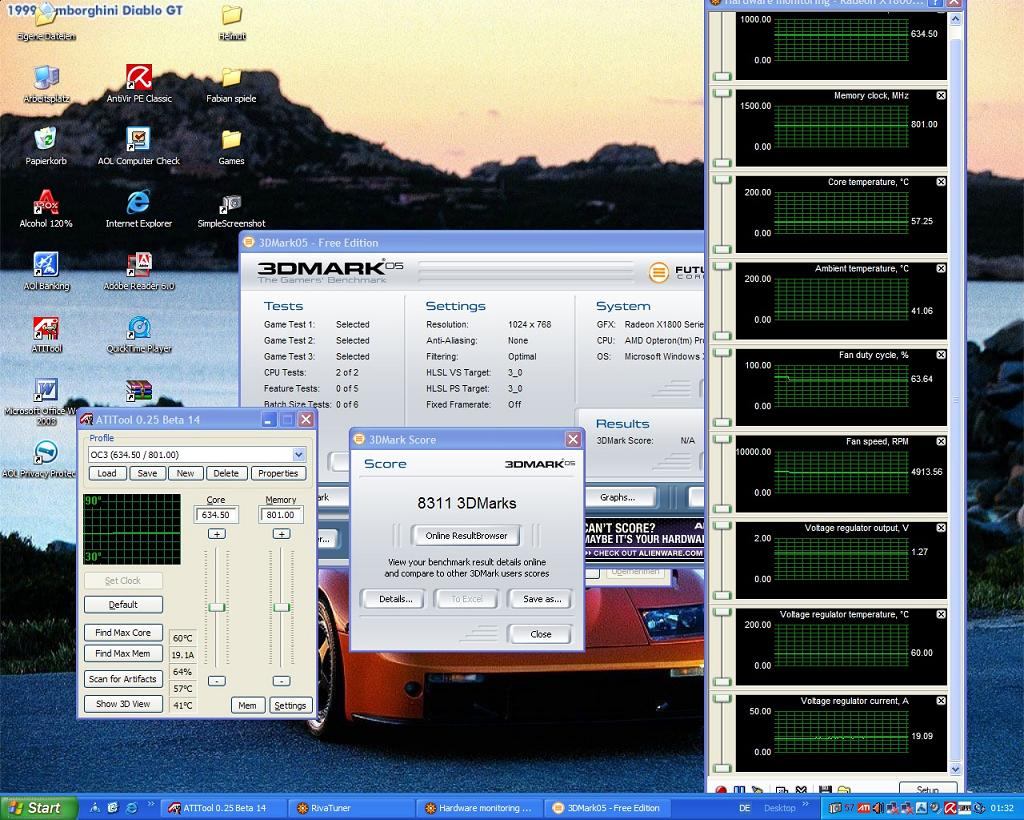Click floppy disk save icon in Hardware monitoring

pos(825,791)
